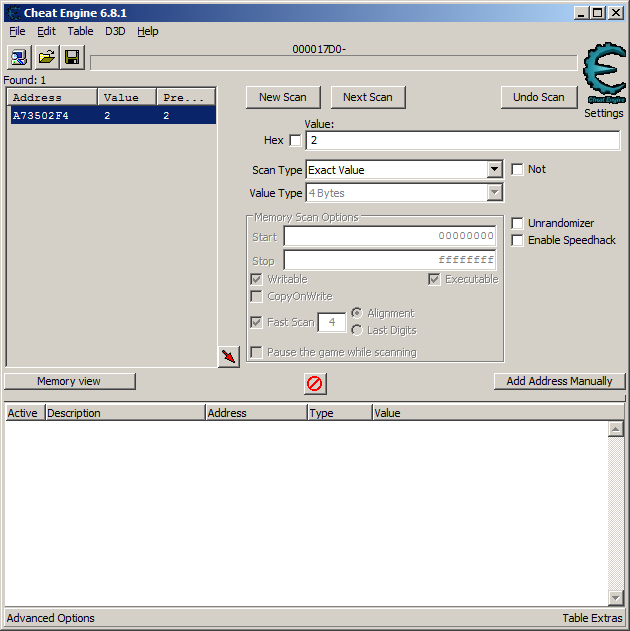Click the Cheat Engine title bar icon
630x631 pixels.
pos(14,13)
